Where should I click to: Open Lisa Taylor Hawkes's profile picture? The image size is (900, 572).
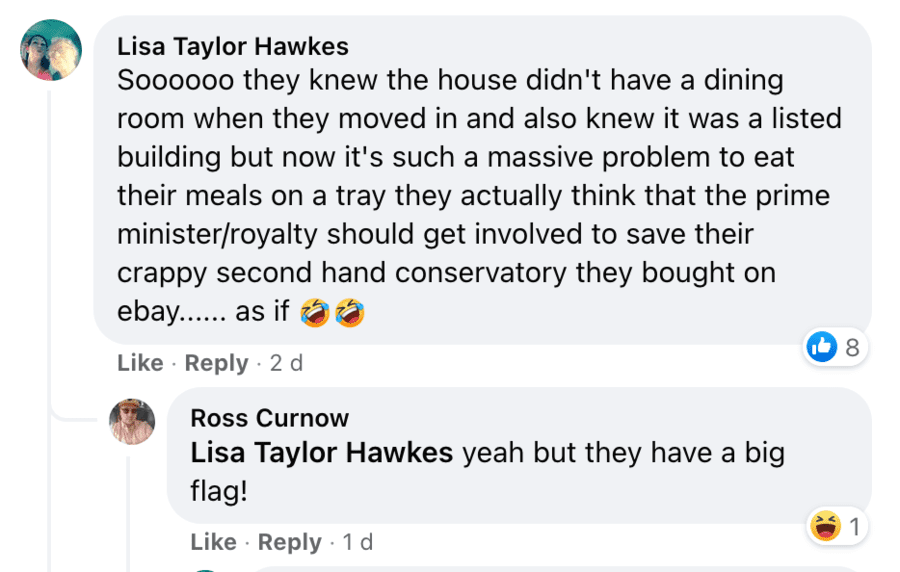[51, 49]
